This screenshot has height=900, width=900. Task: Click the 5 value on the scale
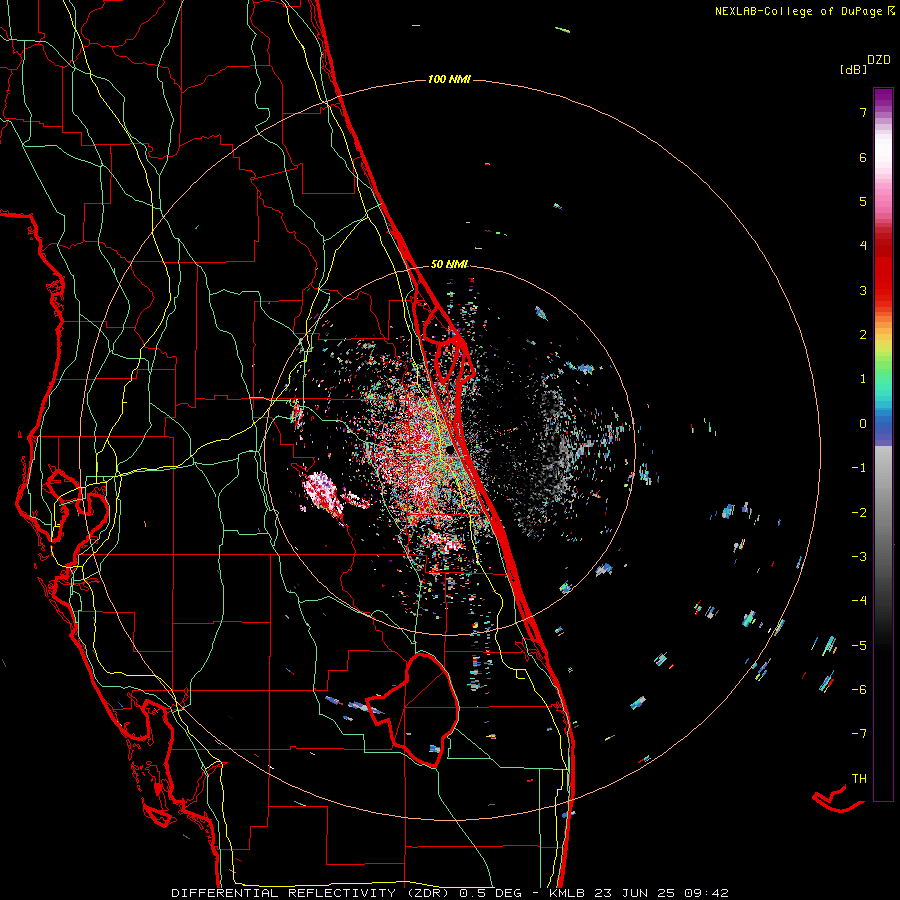[863, 201]
